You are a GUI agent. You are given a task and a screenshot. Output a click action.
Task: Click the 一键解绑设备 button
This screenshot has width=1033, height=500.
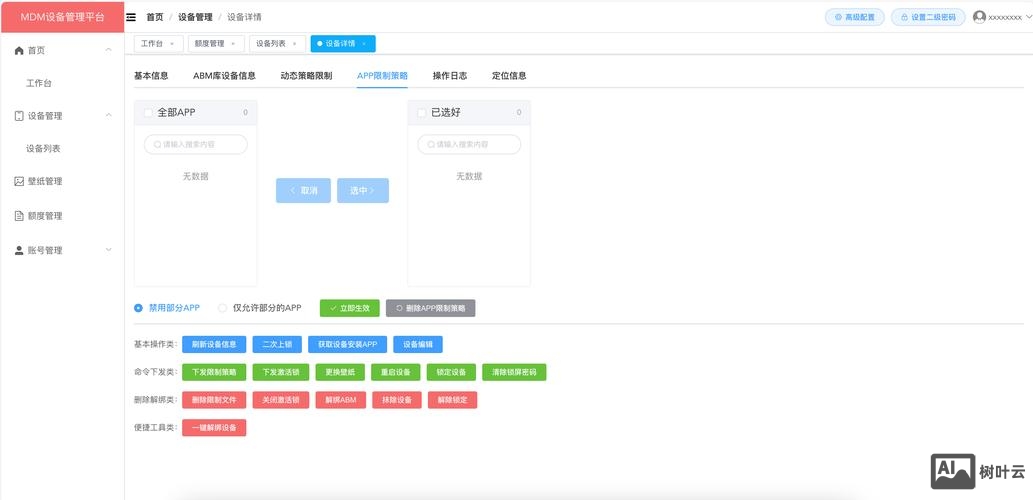click(214, 428)
